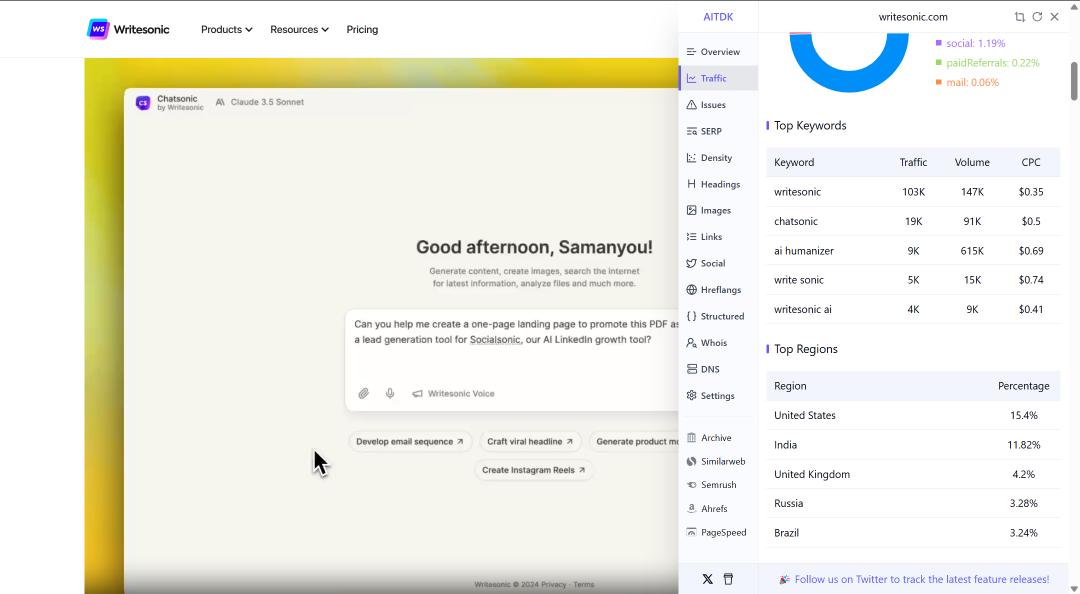Click the India region row
The width and height of the screenshot is (1080, 594).
pos(913,445)
